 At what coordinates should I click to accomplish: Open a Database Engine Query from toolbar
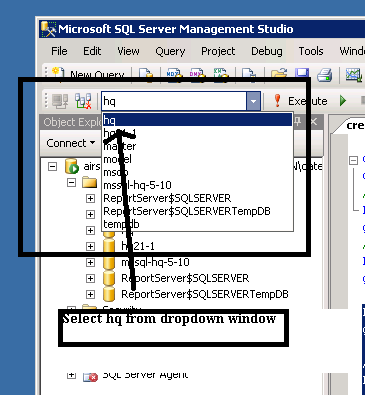(x=146, y=75)
